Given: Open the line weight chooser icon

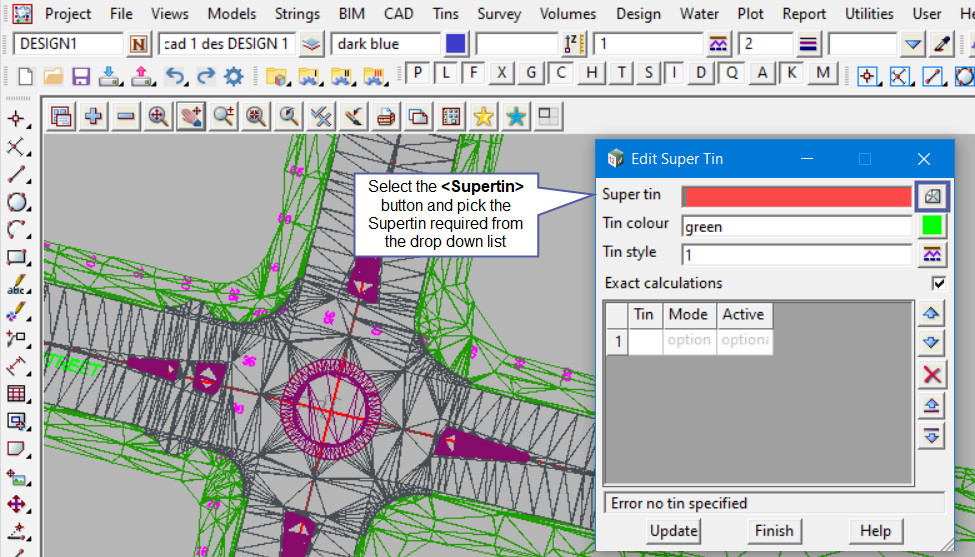Looking at the screenshot, I should [808, 44].
